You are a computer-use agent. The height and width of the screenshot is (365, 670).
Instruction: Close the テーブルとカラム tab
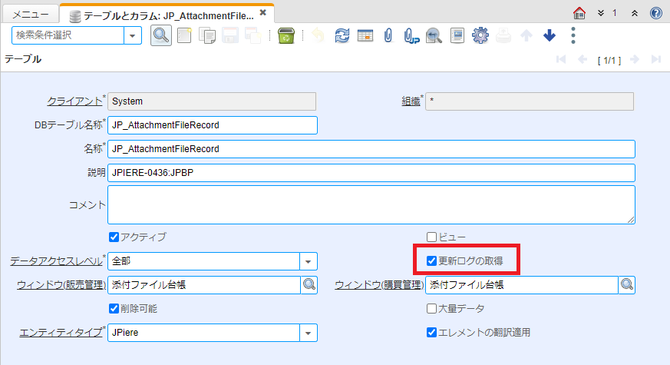tap(263, 13)
